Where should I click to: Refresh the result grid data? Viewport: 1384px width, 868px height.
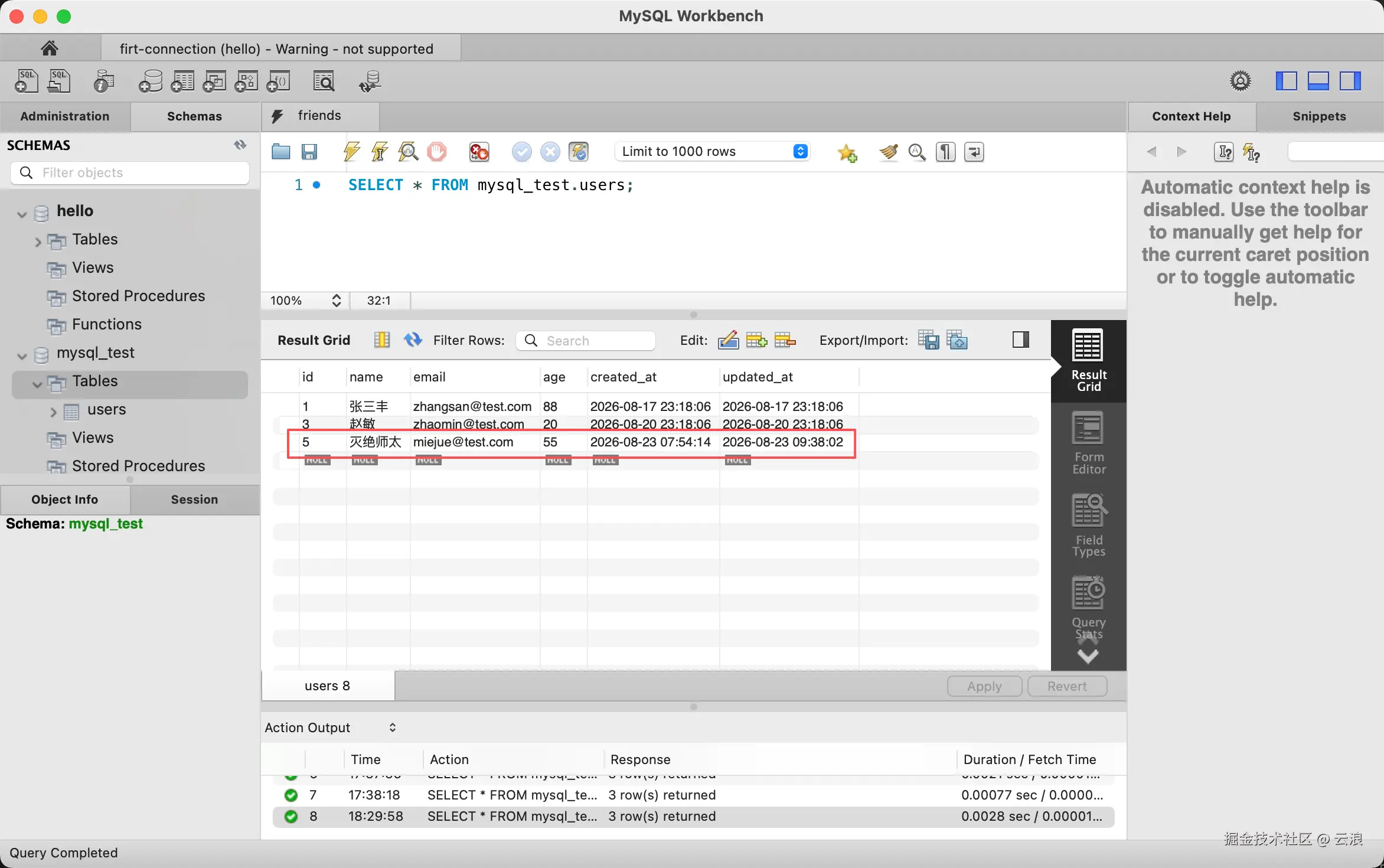tap(413, 340)
